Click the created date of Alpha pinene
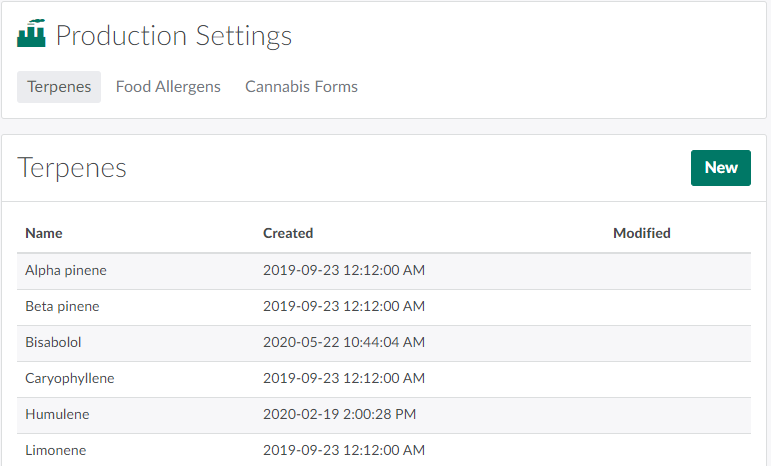Image resolution: width=771 pixels, height=466 pixels. pos(344,270)
